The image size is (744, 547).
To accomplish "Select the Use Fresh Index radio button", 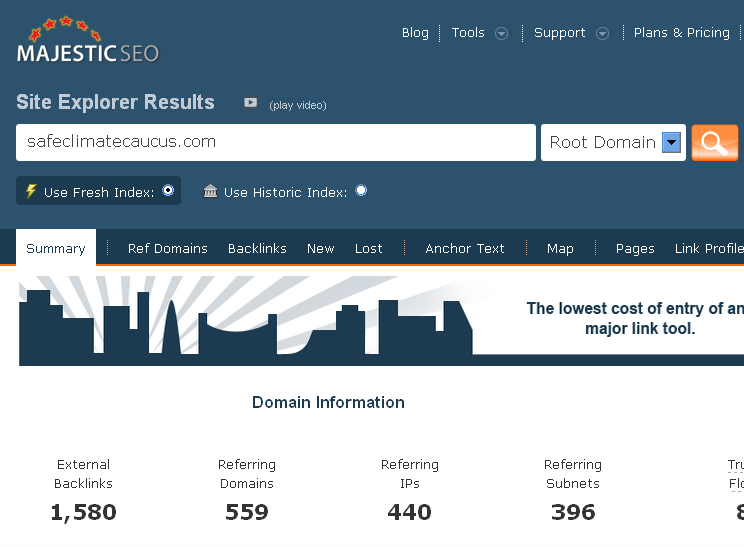I will point(168,190).
